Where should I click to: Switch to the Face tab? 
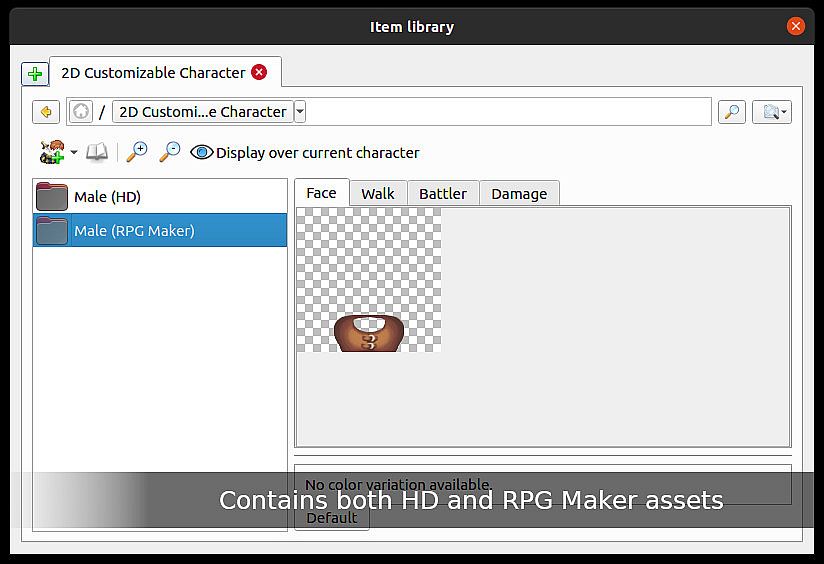321,193
